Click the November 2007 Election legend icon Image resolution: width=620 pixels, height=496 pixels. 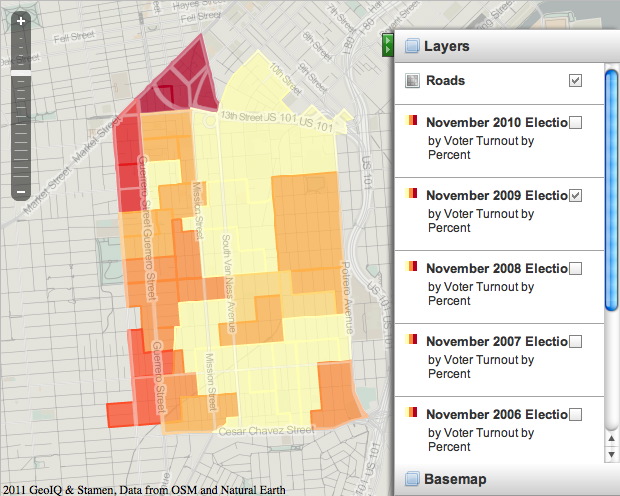(411, 341)
